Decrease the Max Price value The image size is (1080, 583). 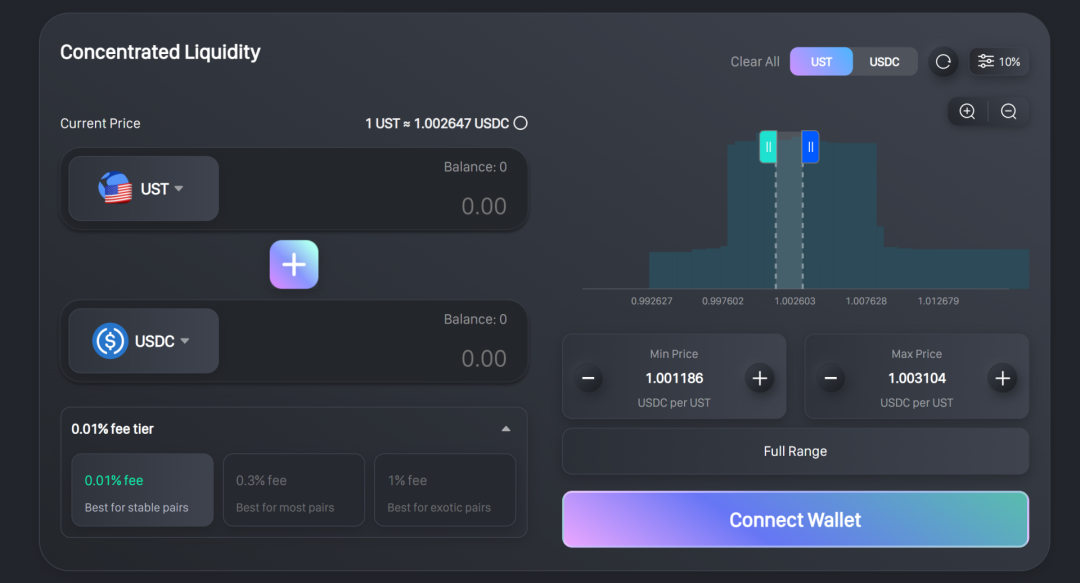[831, 378]
